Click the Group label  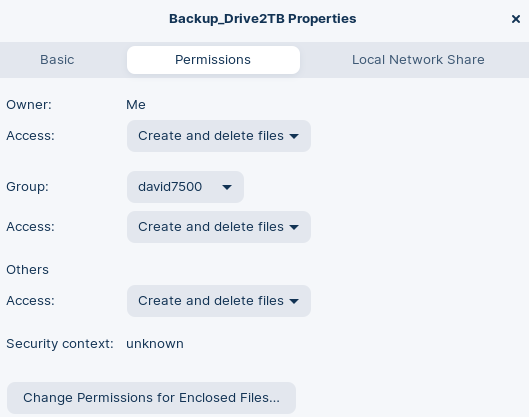coord(27,187)
